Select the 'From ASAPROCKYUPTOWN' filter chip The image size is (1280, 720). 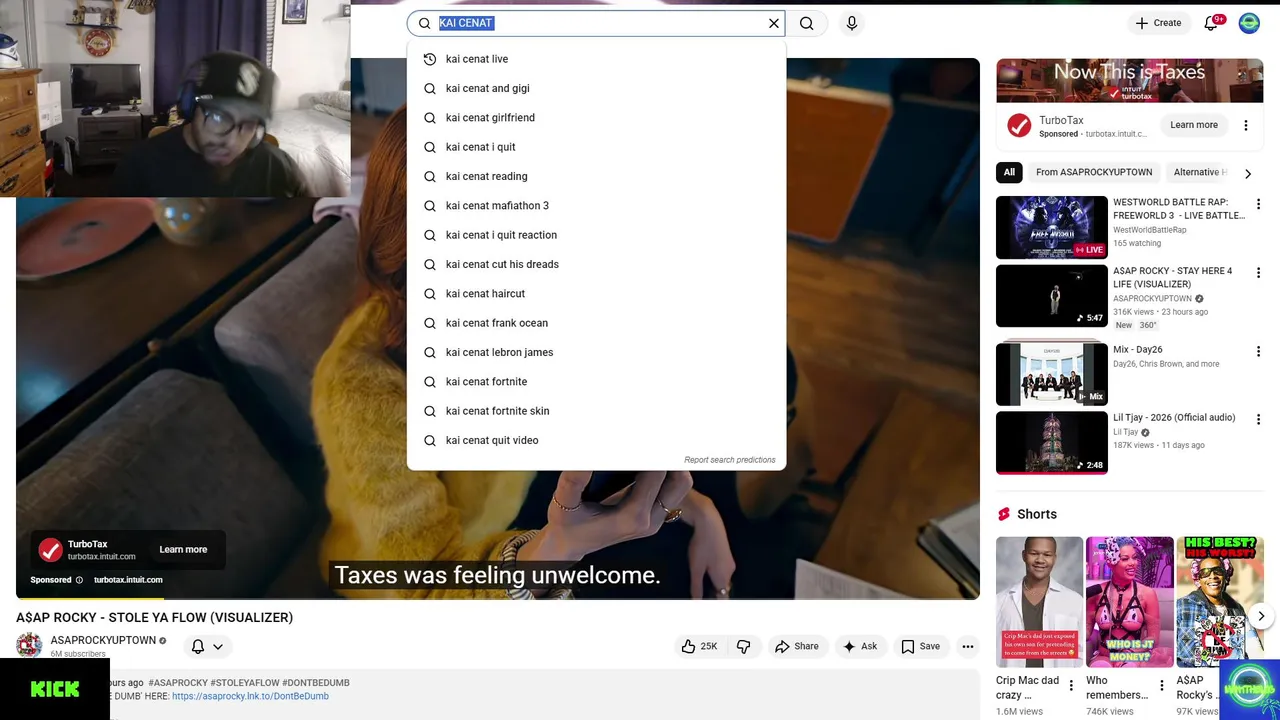[1094, 172]
